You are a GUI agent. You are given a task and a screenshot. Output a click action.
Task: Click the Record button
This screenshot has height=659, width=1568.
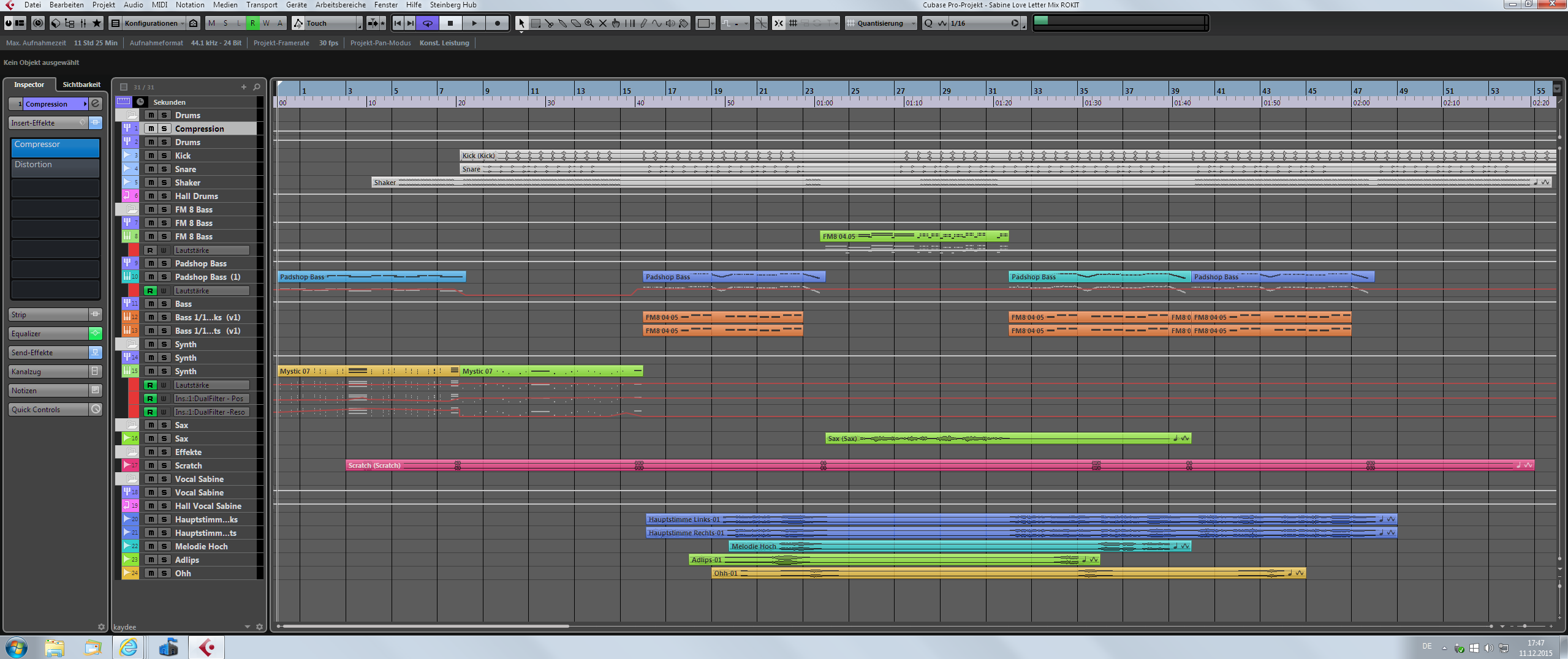click(497, 23)
